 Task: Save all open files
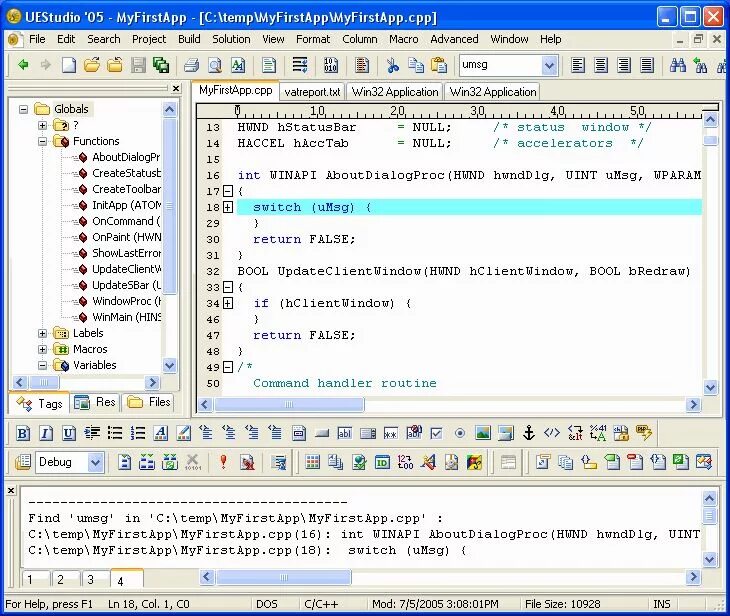[x=161, y=65]
